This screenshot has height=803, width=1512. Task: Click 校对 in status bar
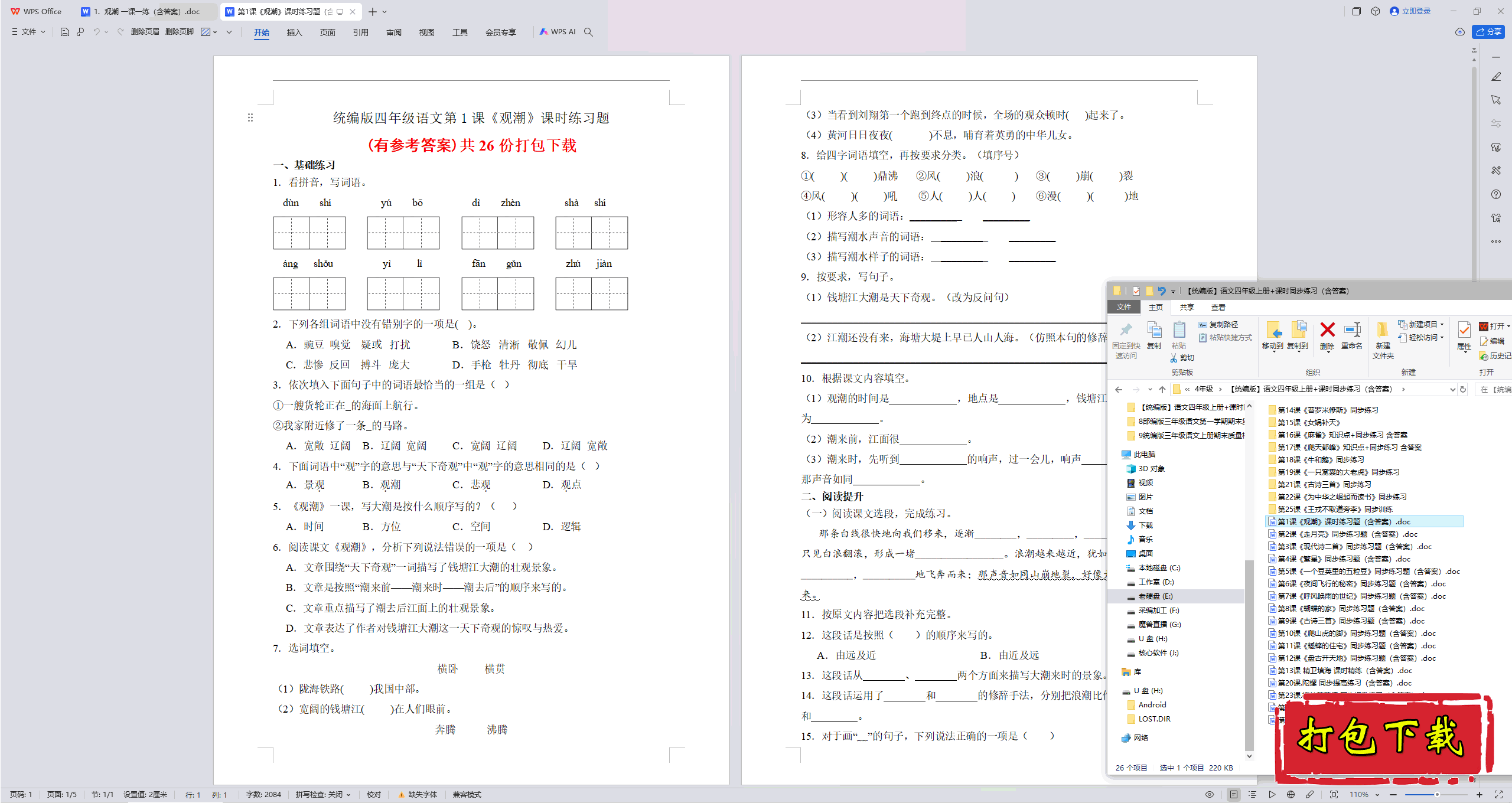tap(373, 795)
